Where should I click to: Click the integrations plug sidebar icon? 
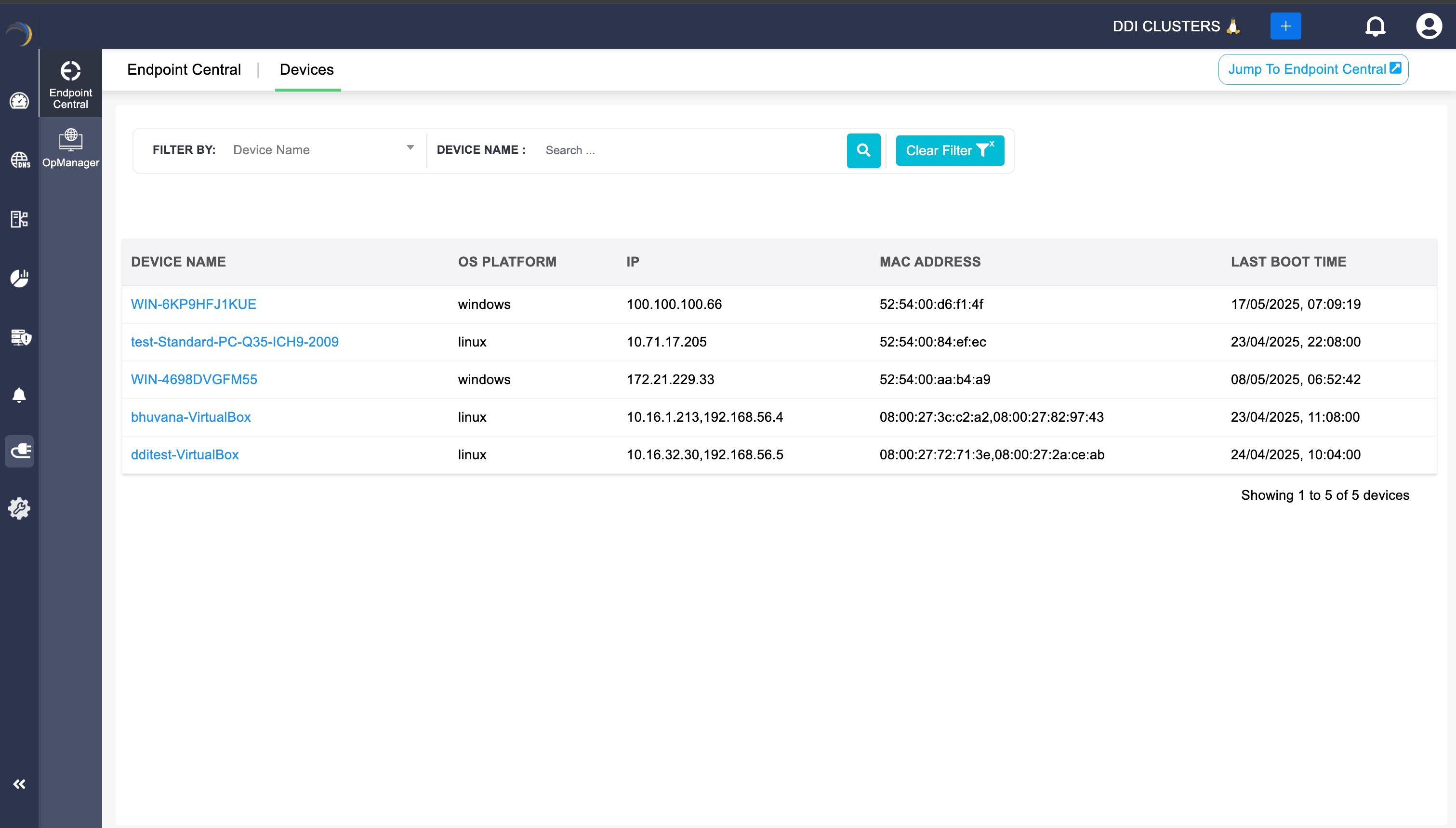pos(19,451)
